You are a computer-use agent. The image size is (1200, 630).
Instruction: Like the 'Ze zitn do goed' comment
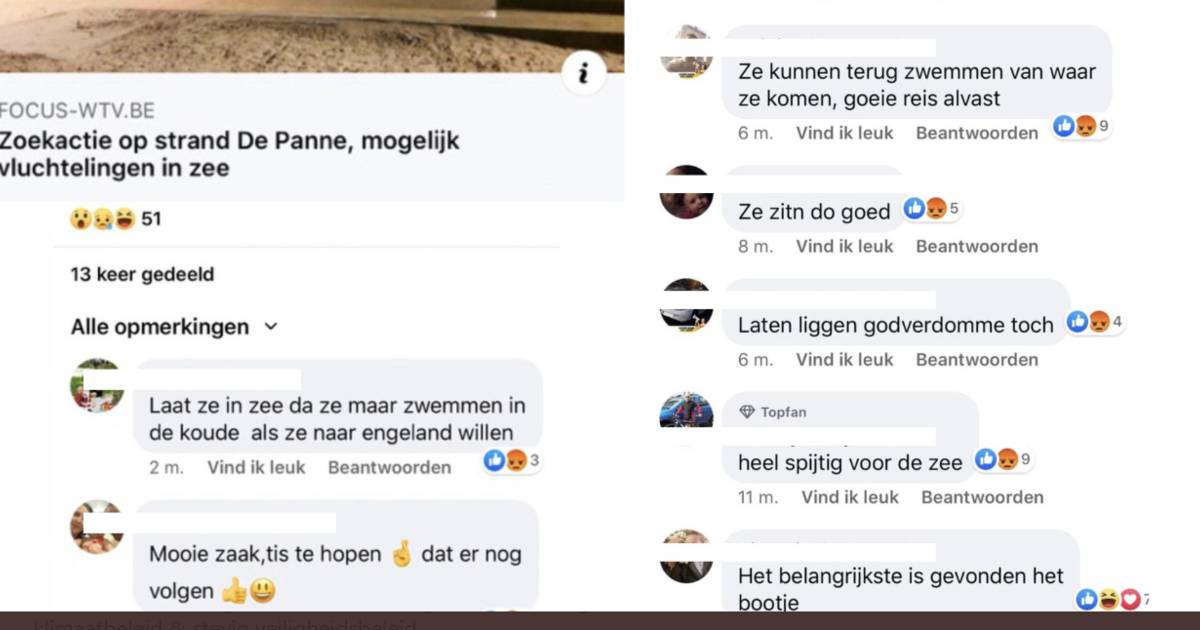tap(844, 246)
